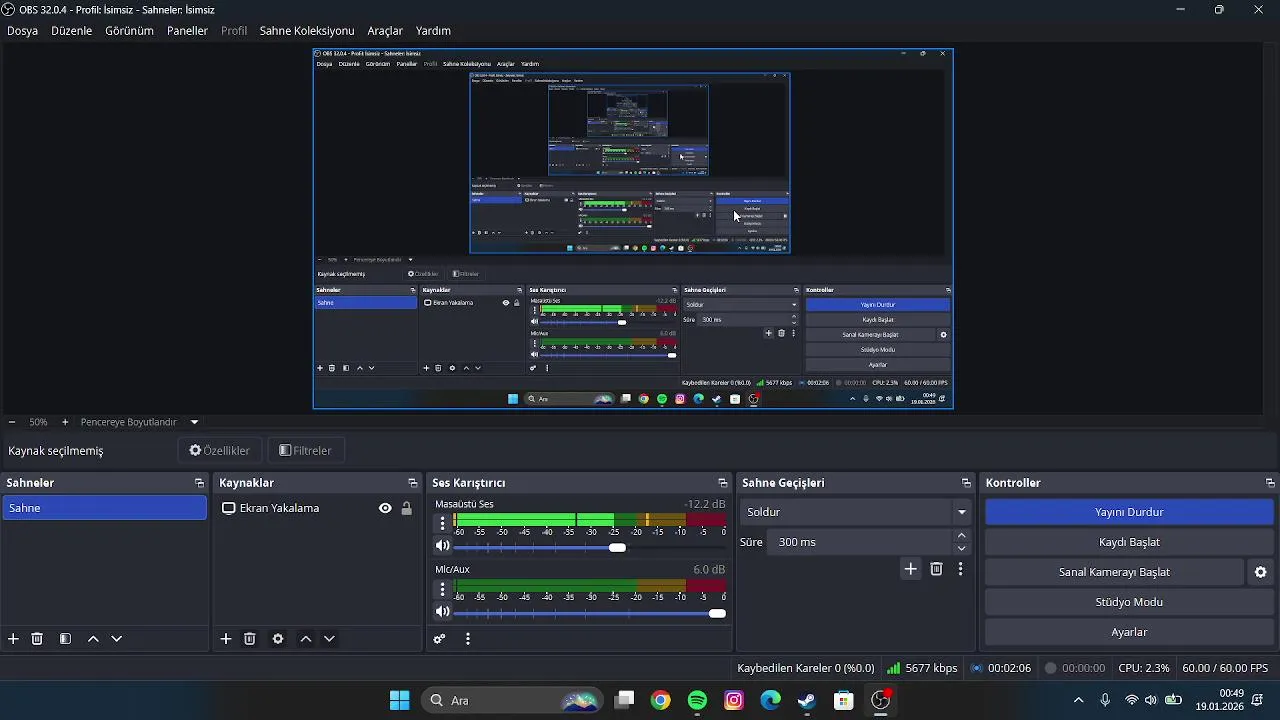Screen dimensions: 1280x720
Task: Hide the Ekran Yakalama source
Action: point(385,508)
